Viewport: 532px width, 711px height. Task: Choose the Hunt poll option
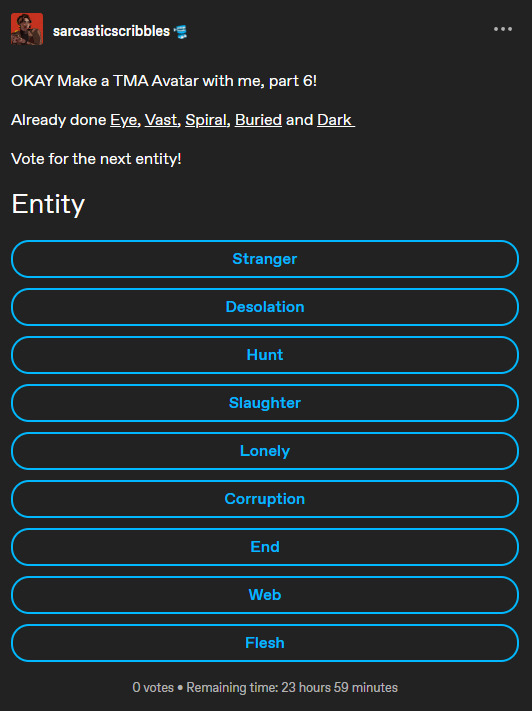265,355
